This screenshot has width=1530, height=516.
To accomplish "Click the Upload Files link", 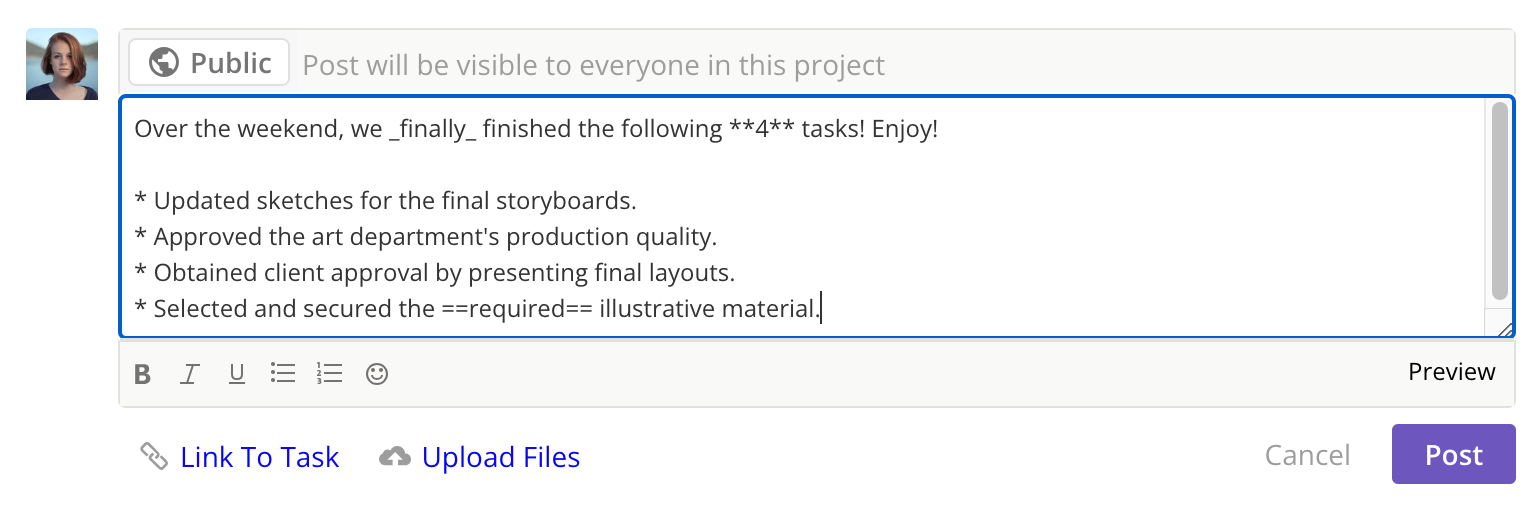I will coord(500,457).
